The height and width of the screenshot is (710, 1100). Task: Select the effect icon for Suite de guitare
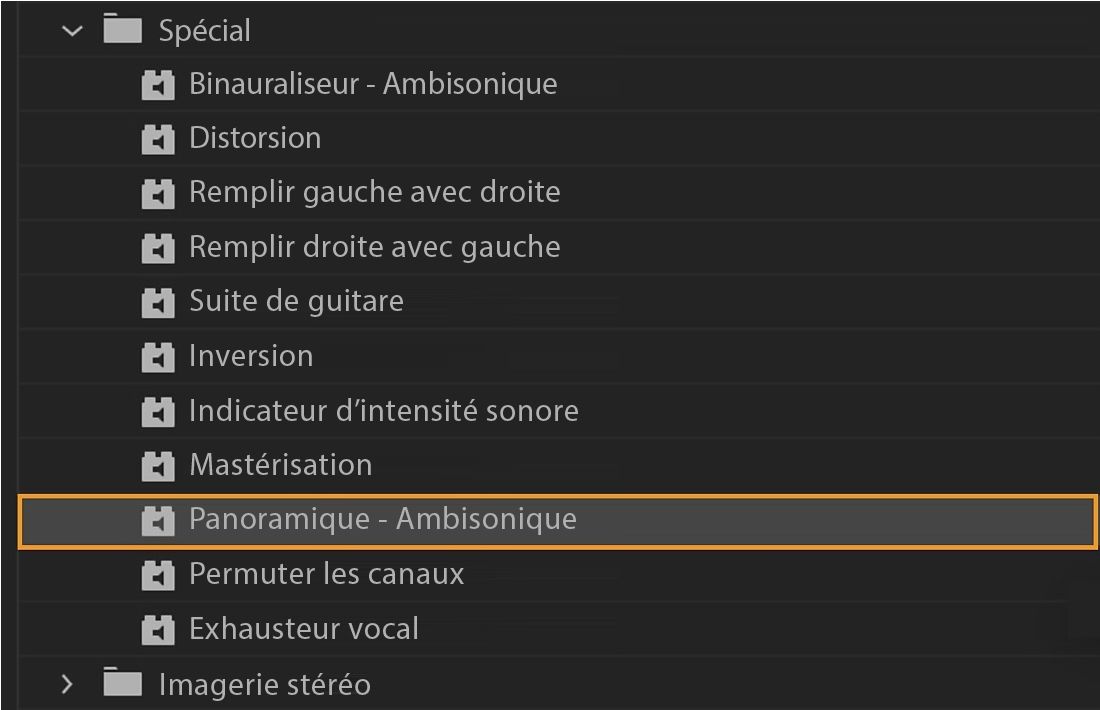(x=158, y=301)
